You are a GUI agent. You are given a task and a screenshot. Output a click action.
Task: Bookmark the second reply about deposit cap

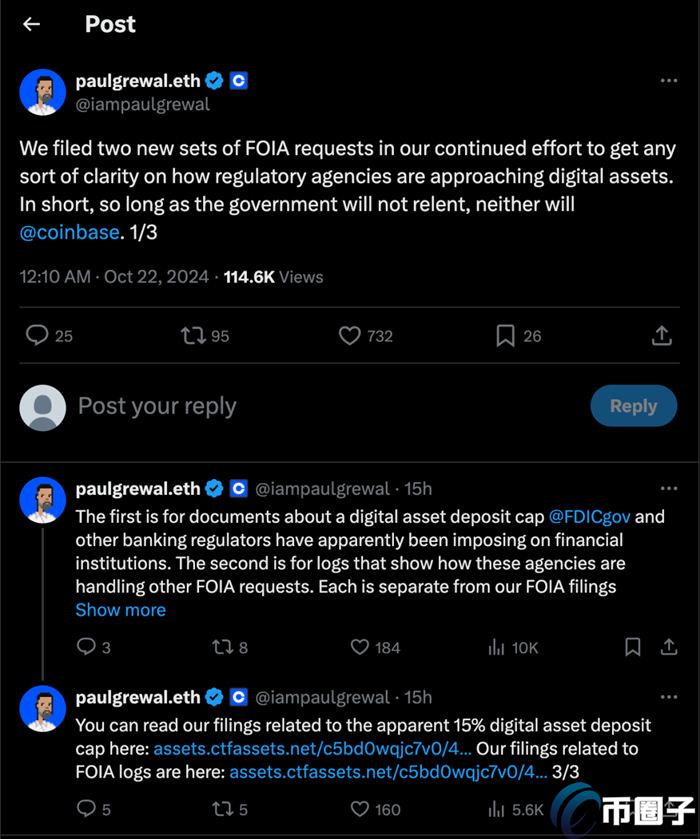[x=632, y=648]
